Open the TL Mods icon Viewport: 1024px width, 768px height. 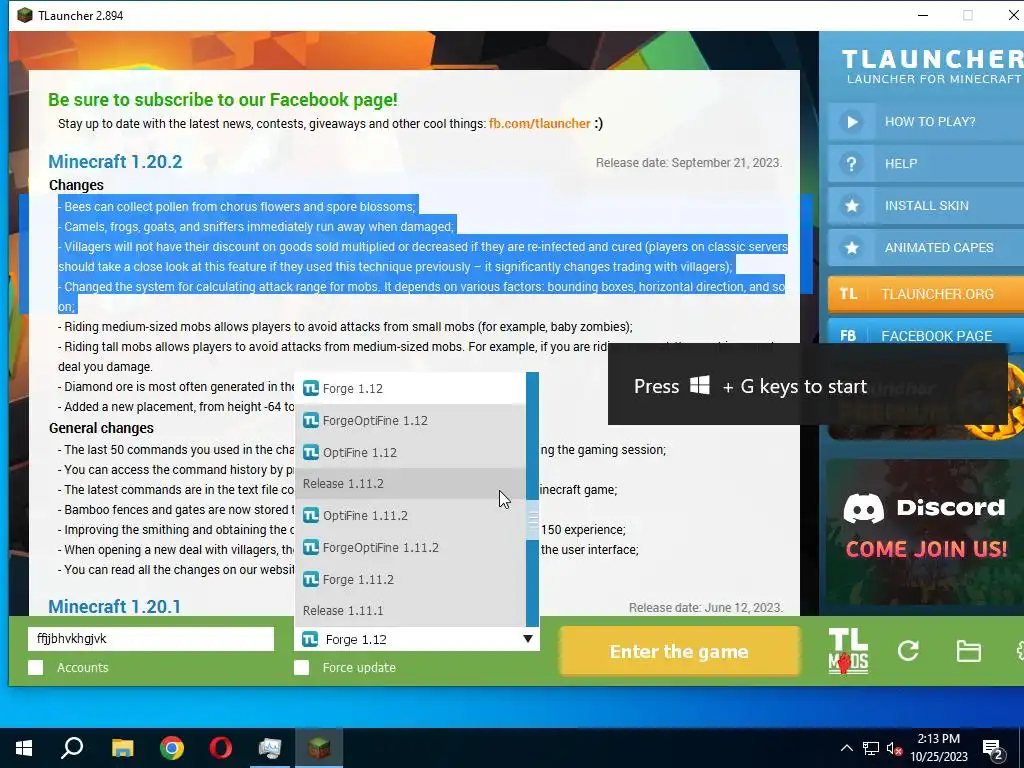point(848,651)
